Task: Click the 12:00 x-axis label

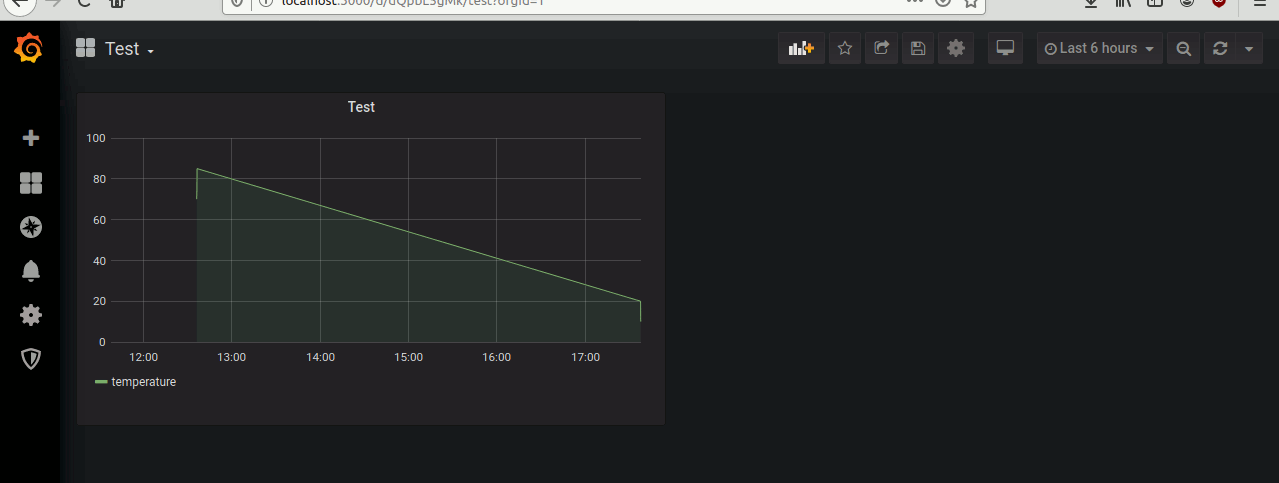Action: [x=144, y=357]
